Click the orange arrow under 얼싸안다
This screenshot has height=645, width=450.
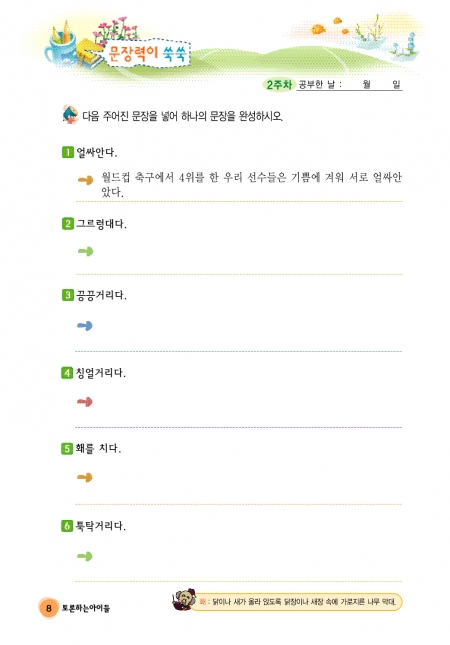tap(86, 180)
